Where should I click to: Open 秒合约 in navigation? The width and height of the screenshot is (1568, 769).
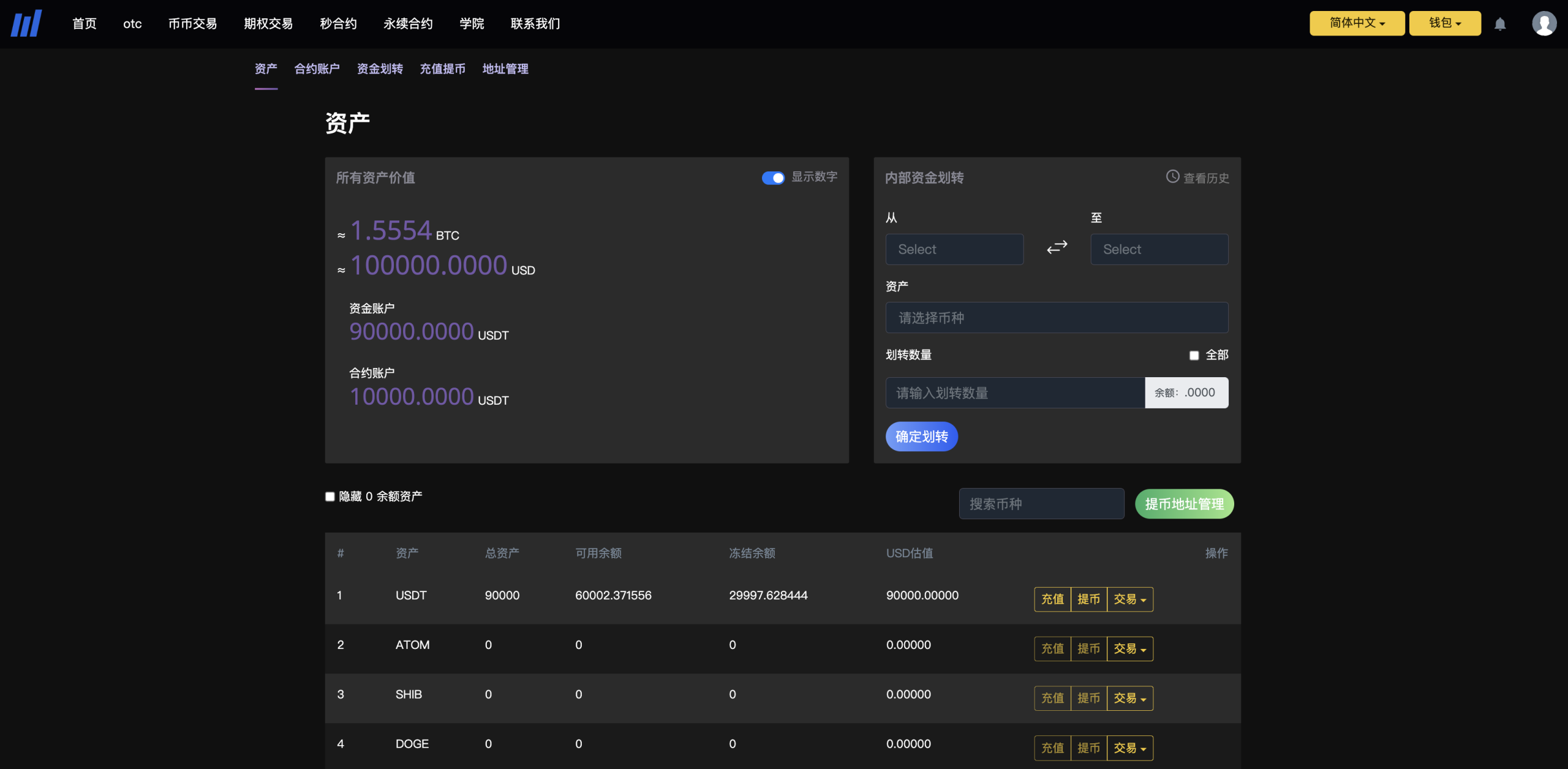point(338,24)
